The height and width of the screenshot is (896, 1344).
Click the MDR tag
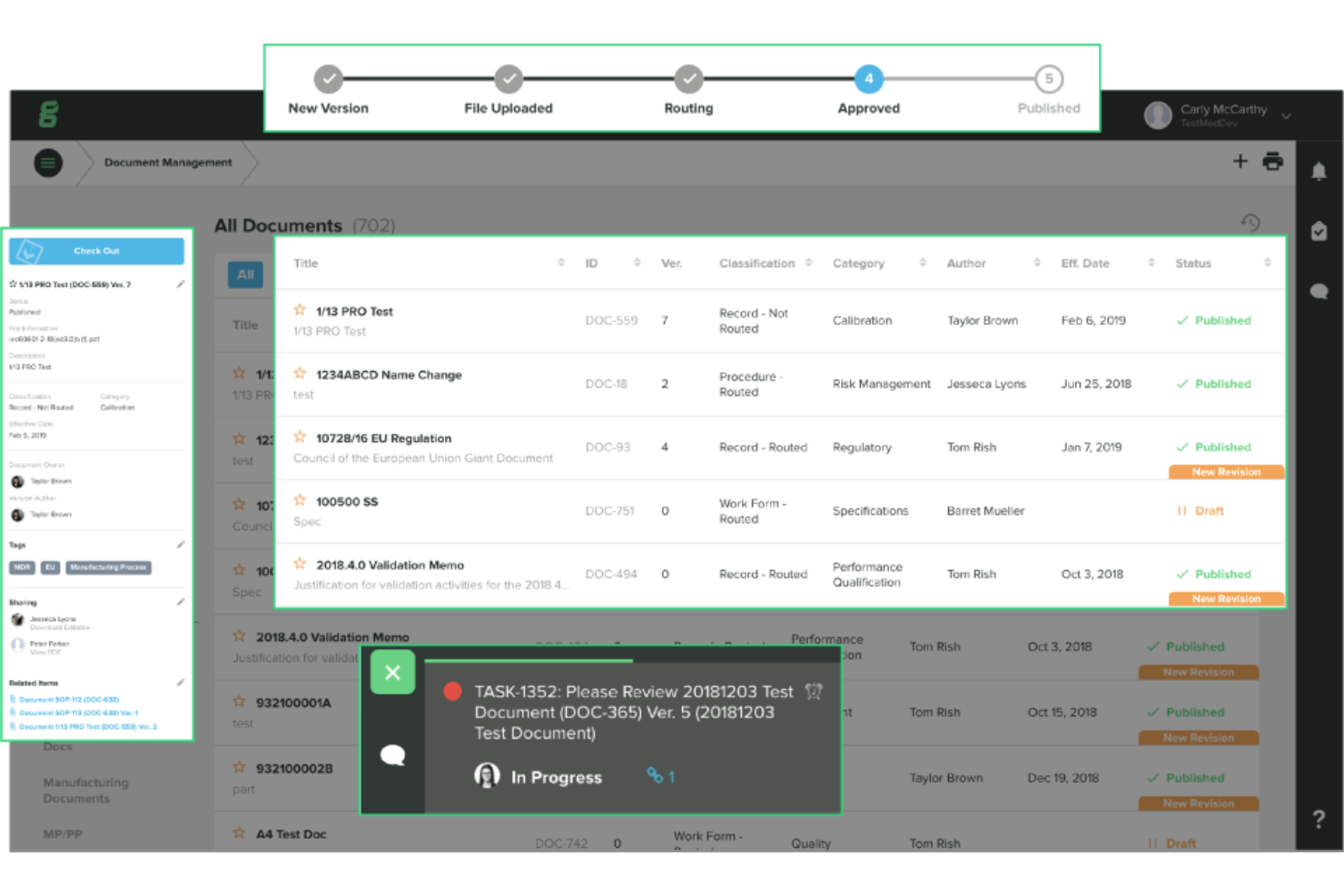[x=22, y=567]
